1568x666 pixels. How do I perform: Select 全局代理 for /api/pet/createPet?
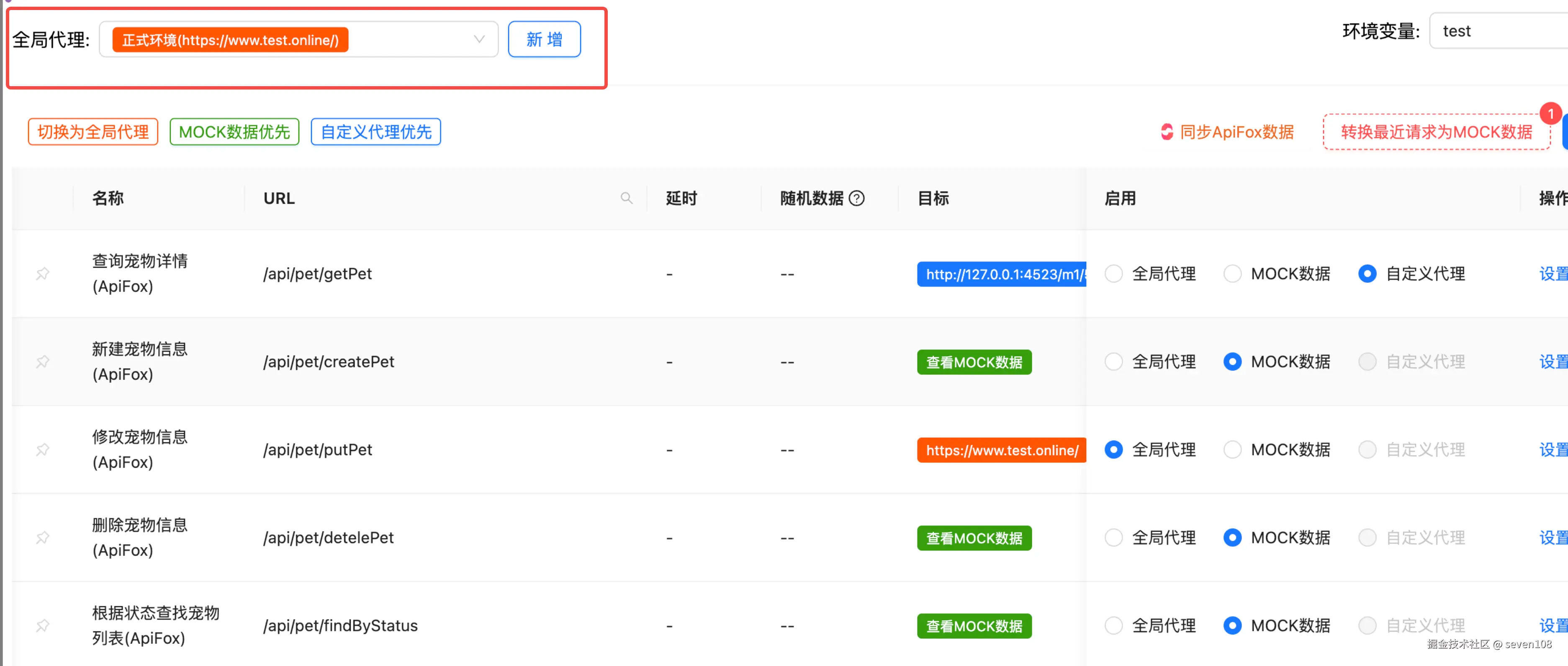coord(1113,362)
